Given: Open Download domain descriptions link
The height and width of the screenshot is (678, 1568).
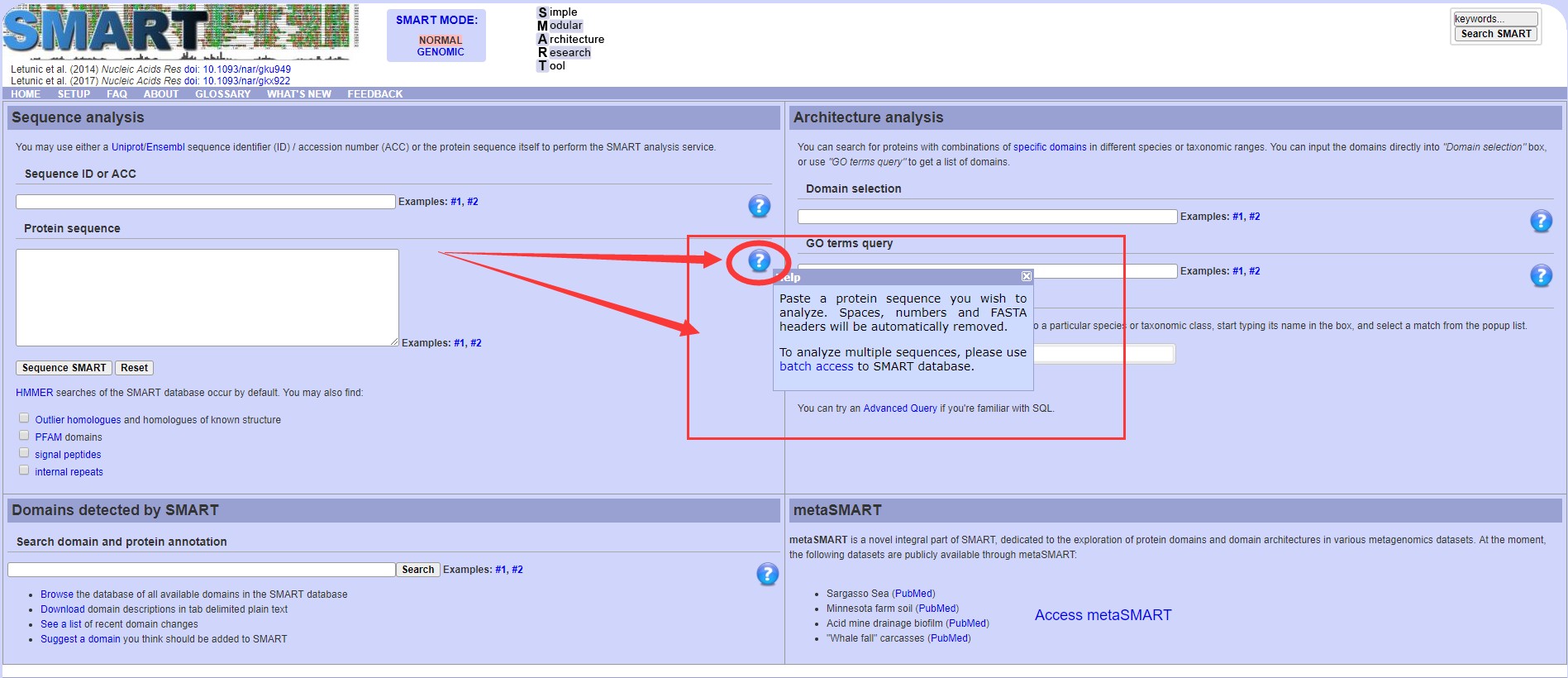Looking at the screenshot, I should [x=63, y=609].
